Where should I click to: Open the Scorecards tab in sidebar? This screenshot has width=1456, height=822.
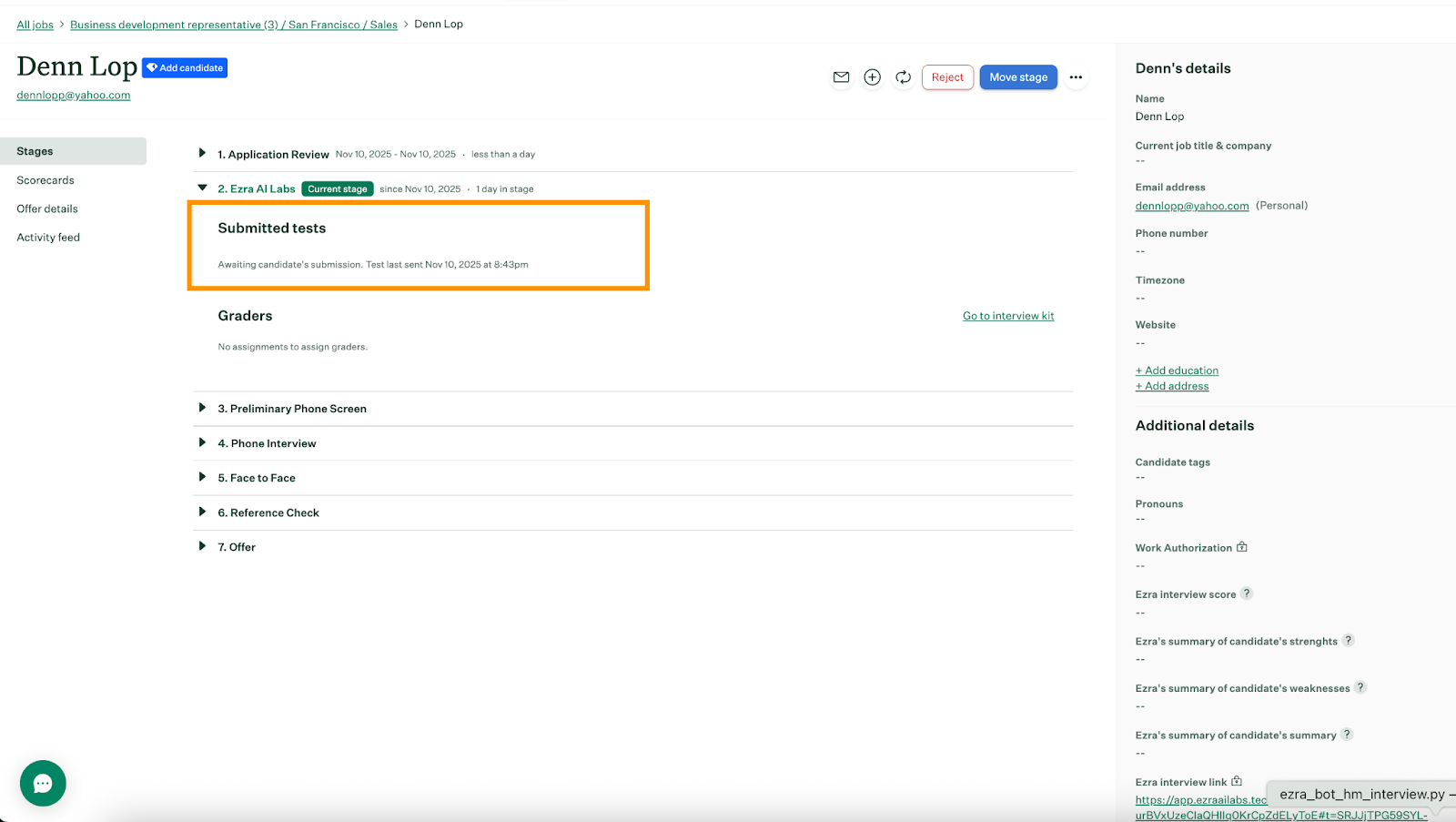pos(45,180)
